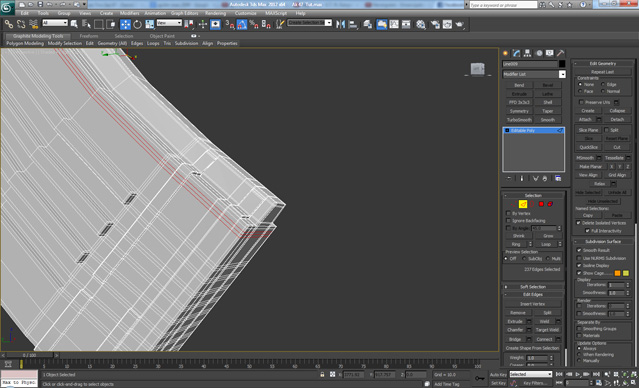Click the Connect button

point(544,339)
